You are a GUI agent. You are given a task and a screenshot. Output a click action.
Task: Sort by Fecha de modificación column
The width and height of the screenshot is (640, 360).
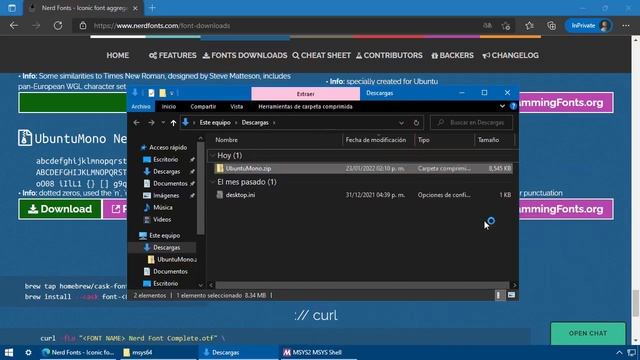point(378,140)
